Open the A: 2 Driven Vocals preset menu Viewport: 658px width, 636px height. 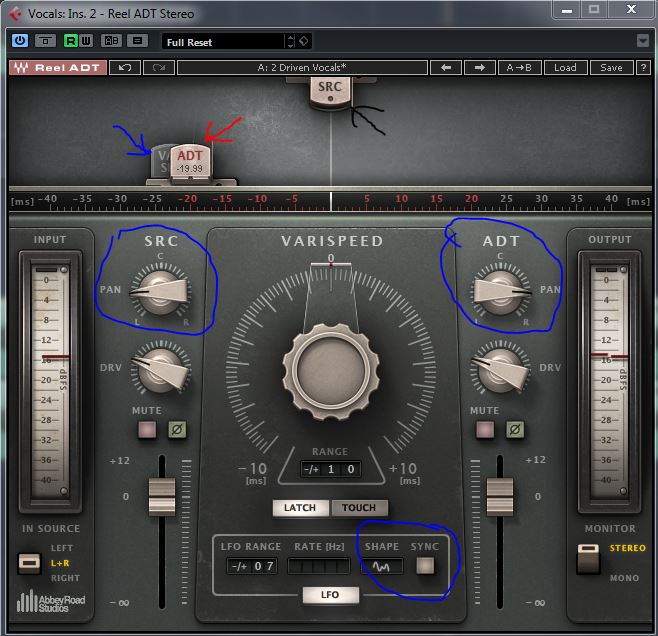tap(302, 68)
